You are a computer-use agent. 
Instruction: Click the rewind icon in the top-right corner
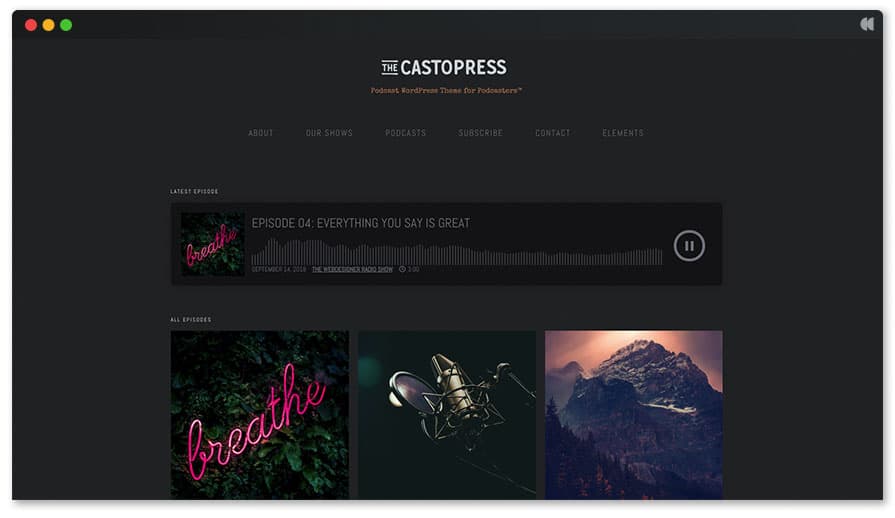point(866,24)
